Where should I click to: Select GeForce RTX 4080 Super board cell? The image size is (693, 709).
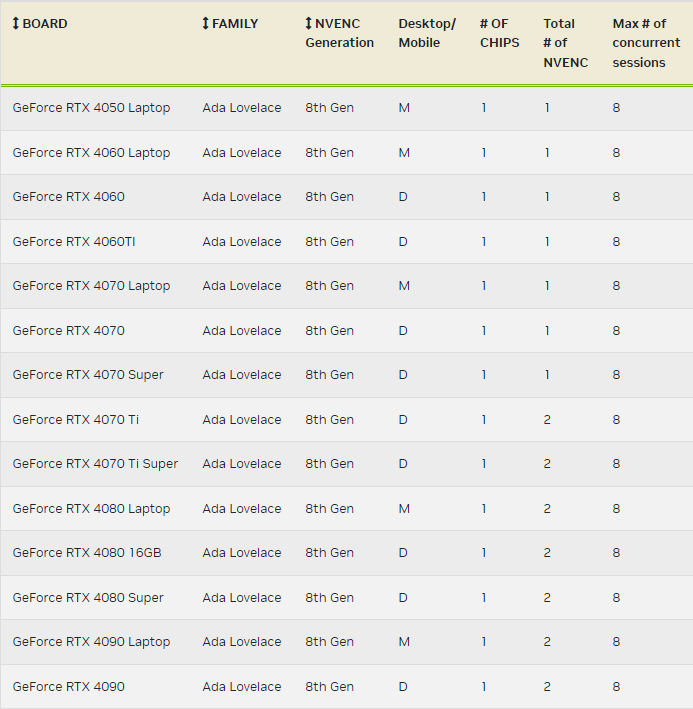[x=88, y=598]
